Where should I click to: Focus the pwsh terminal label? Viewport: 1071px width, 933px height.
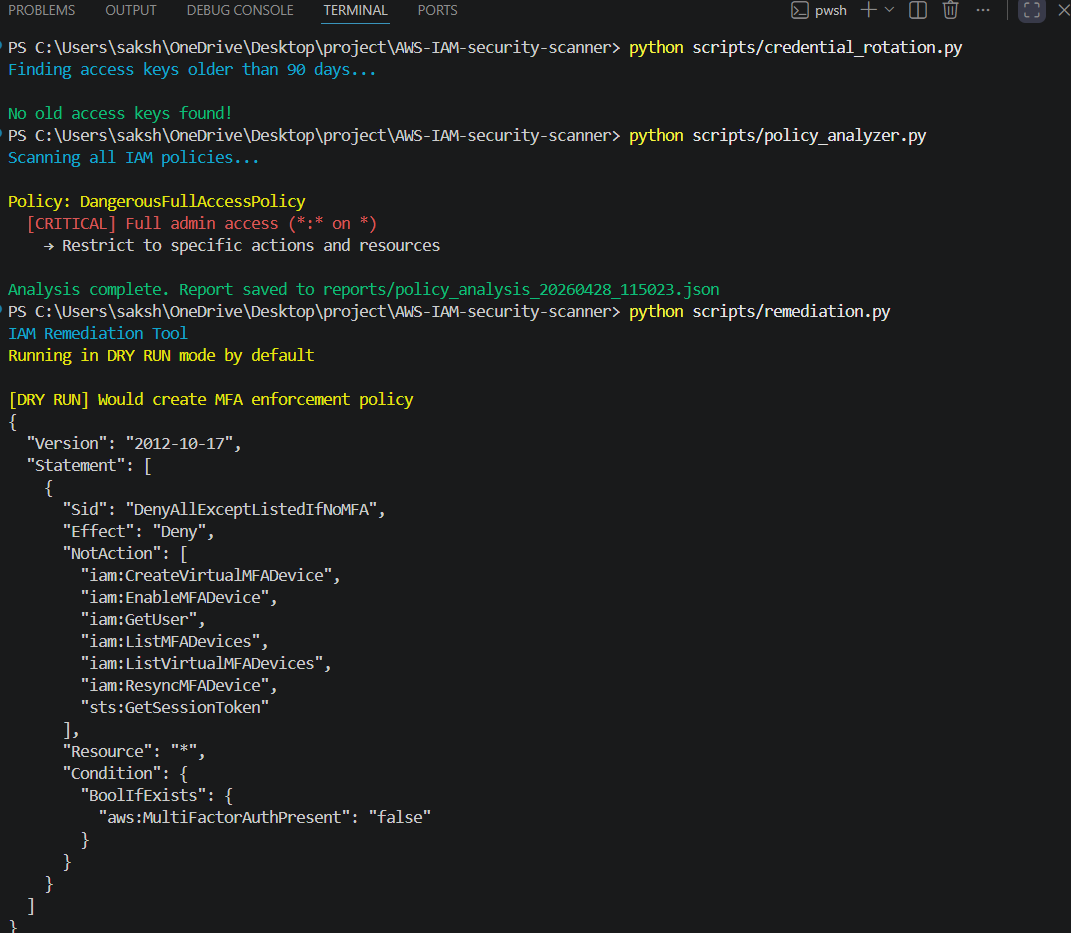click(x=830, y=11)
